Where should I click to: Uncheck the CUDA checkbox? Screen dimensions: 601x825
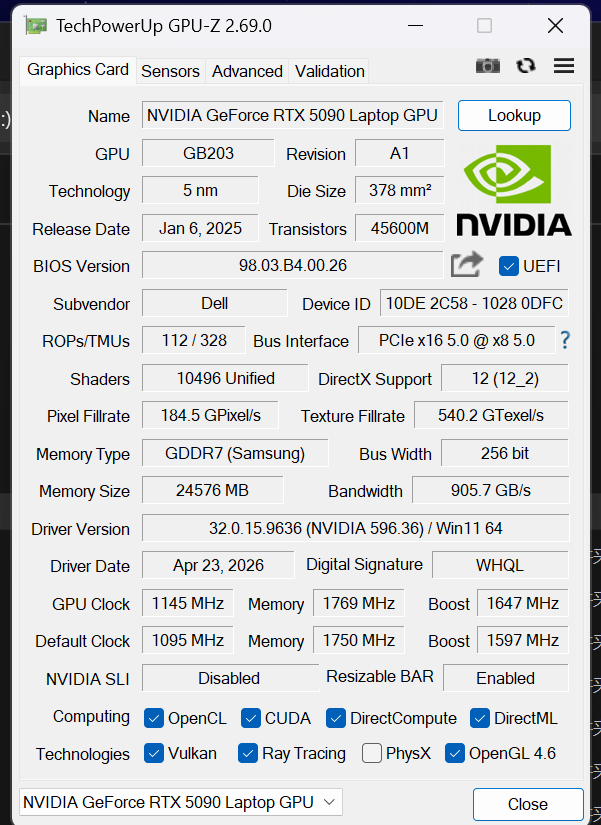pos(251,718)
